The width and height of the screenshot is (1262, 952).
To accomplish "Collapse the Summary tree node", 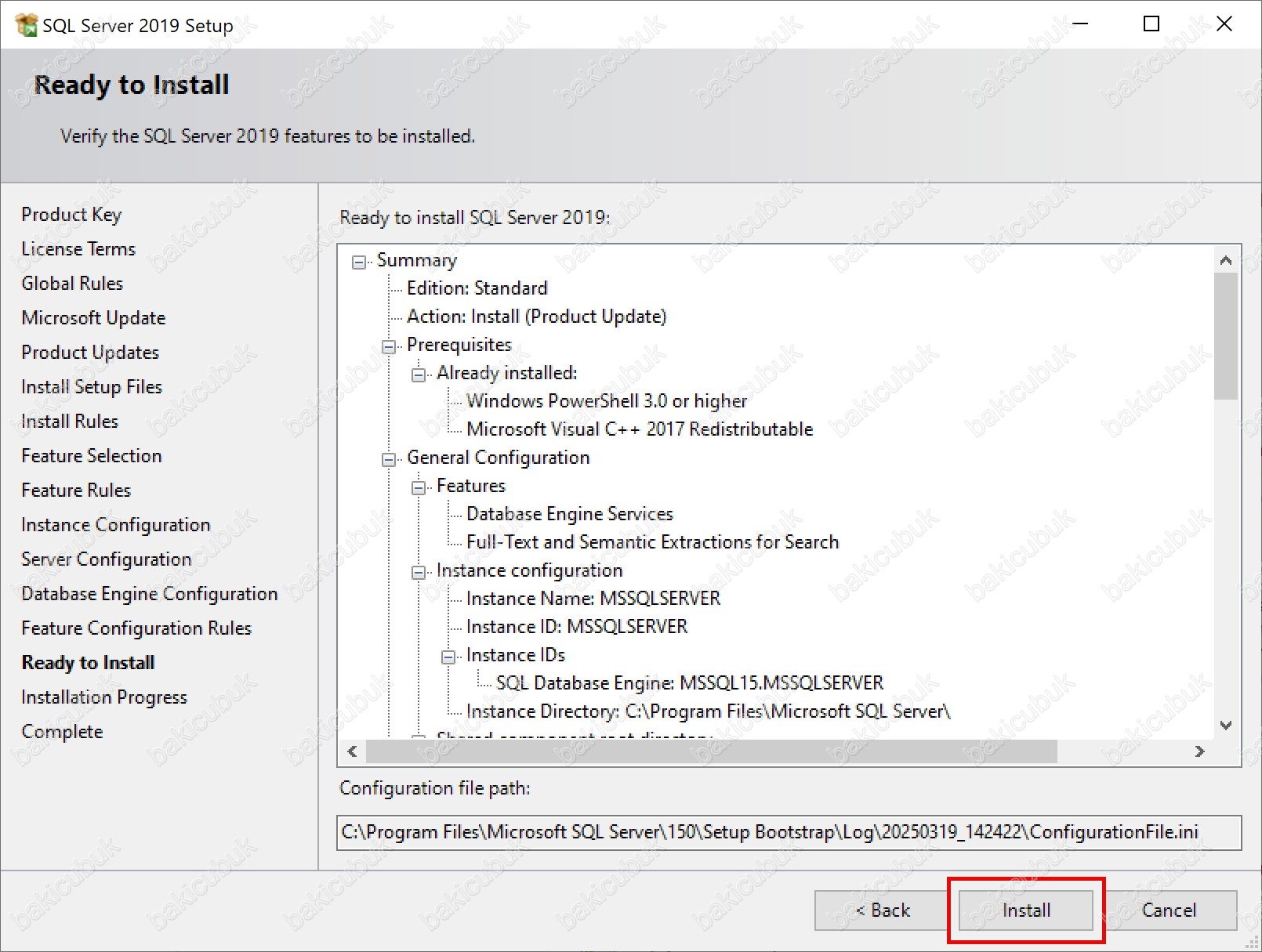I will pyautogui.click(x=359, y=262).
